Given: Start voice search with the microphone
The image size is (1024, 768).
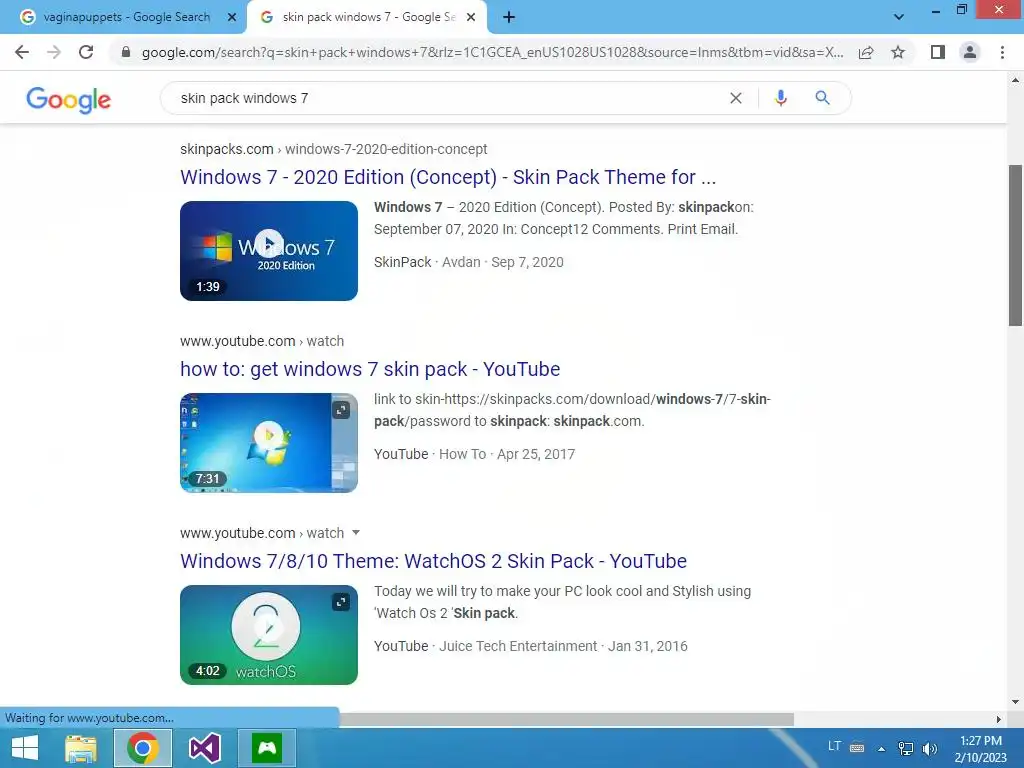Looking at the screenshot, I should pyautogui.click(x=780, y=98).
